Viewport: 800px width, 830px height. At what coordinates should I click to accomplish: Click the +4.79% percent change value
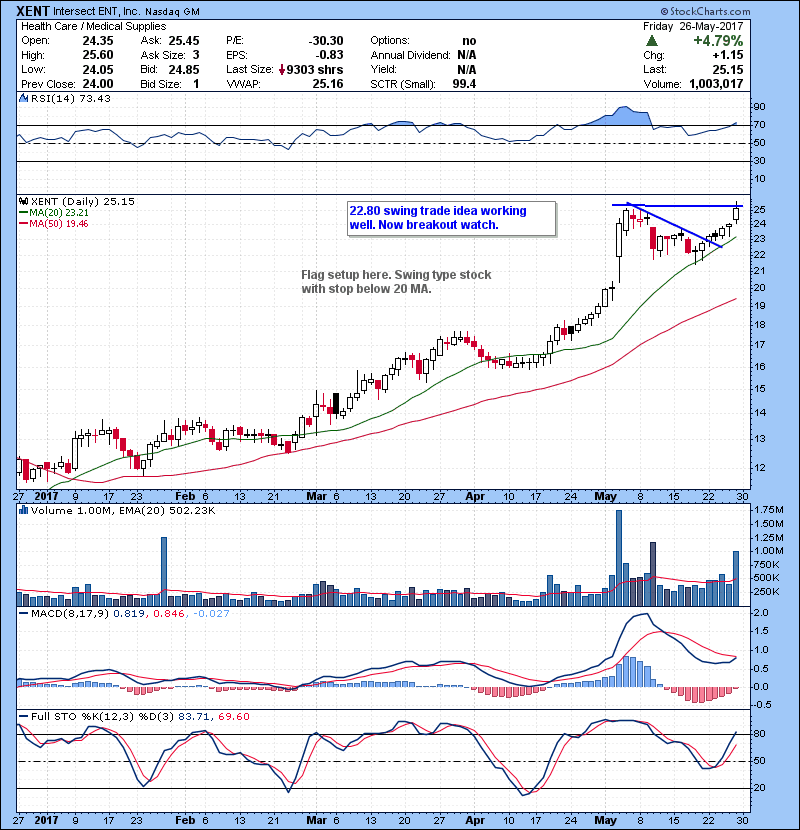pos(718,41)
